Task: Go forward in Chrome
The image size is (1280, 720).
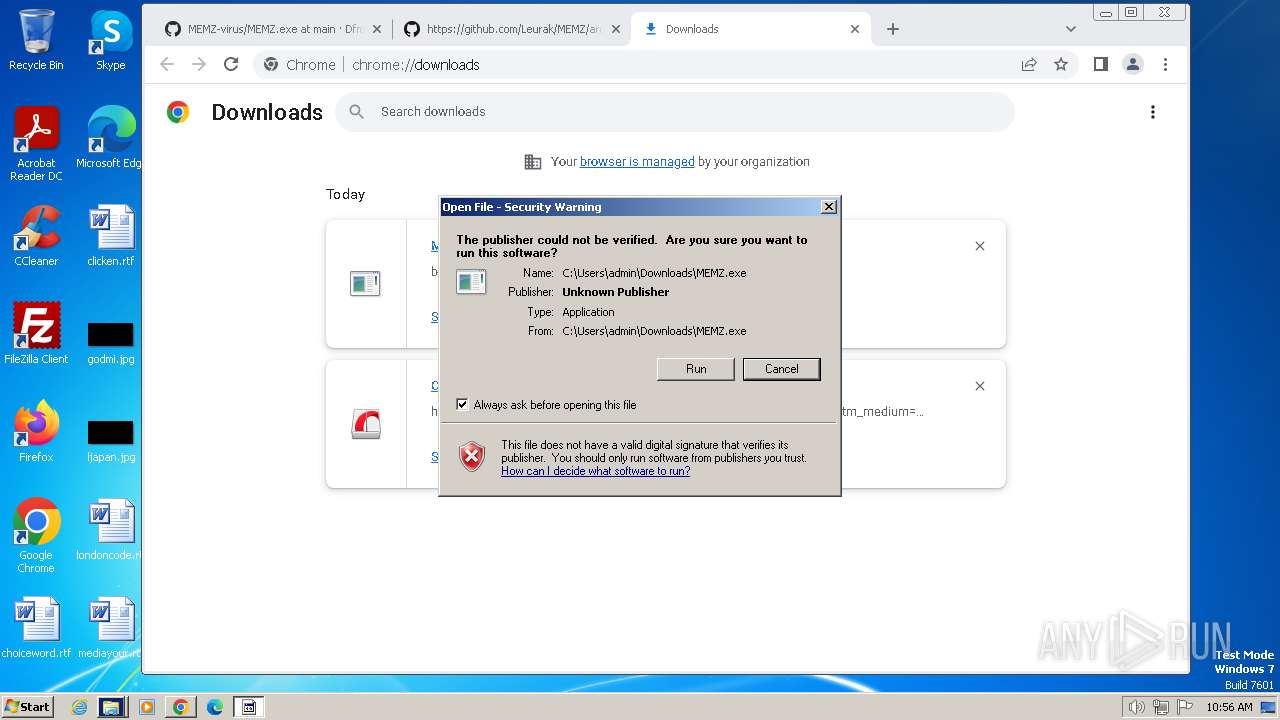Action: pyautogui.click(x=199, y=64)
